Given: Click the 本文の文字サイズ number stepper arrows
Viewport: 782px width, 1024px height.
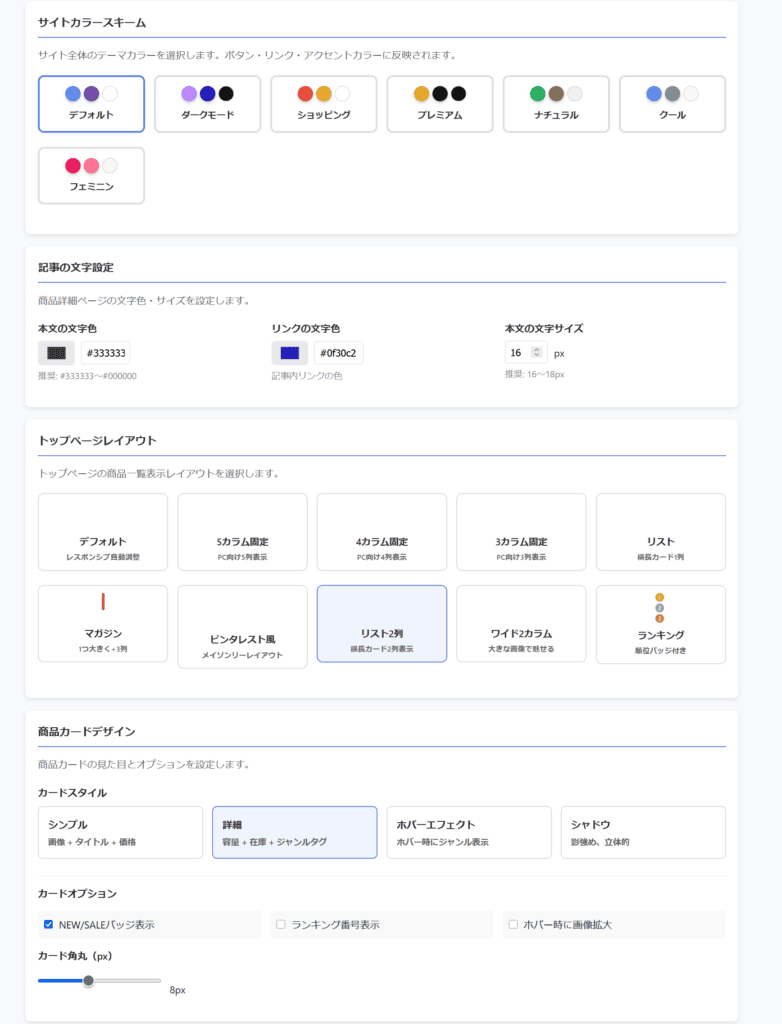Looking at the screenshot, I should tap(537, 352).
